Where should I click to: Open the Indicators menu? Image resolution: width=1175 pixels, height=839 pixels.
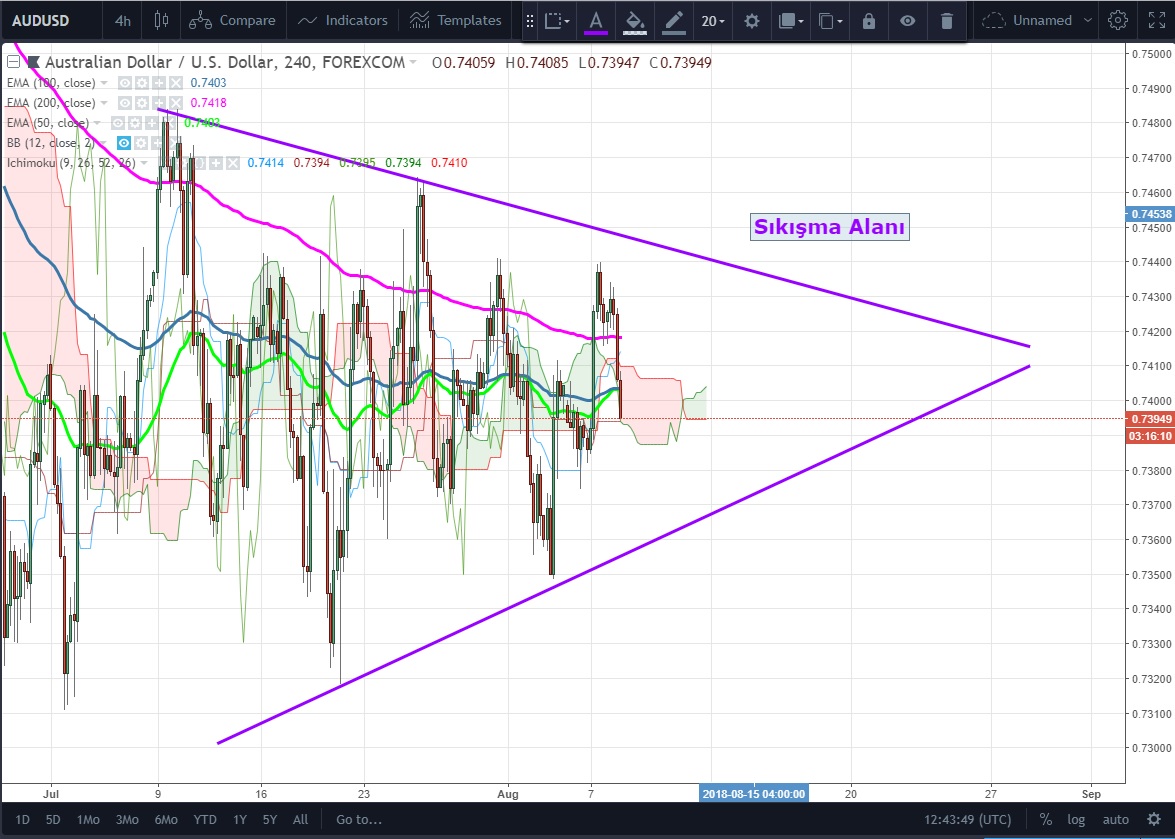pyautogui.click(x=343, y=20)
